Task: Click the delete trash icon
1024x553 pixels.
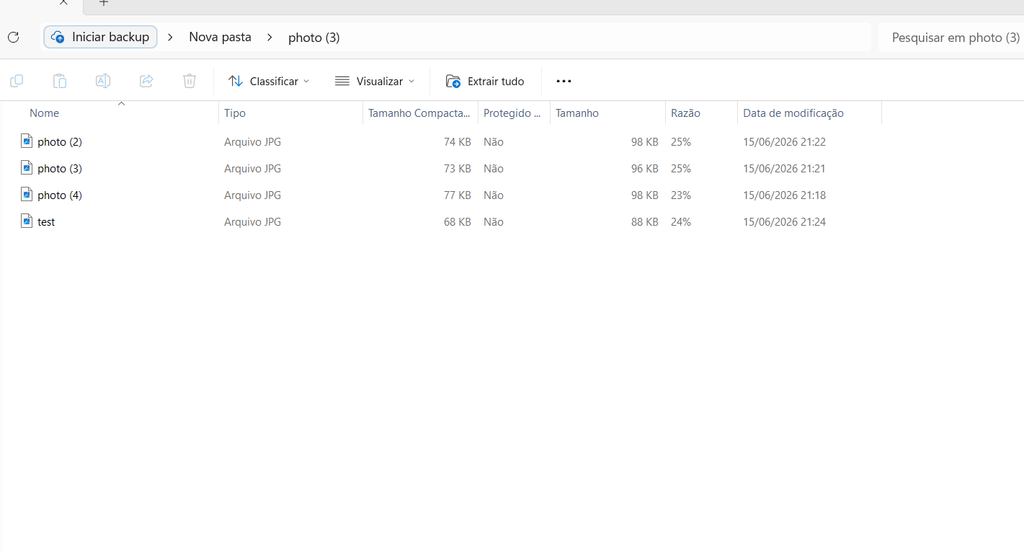Action: (x=189, y=81)
